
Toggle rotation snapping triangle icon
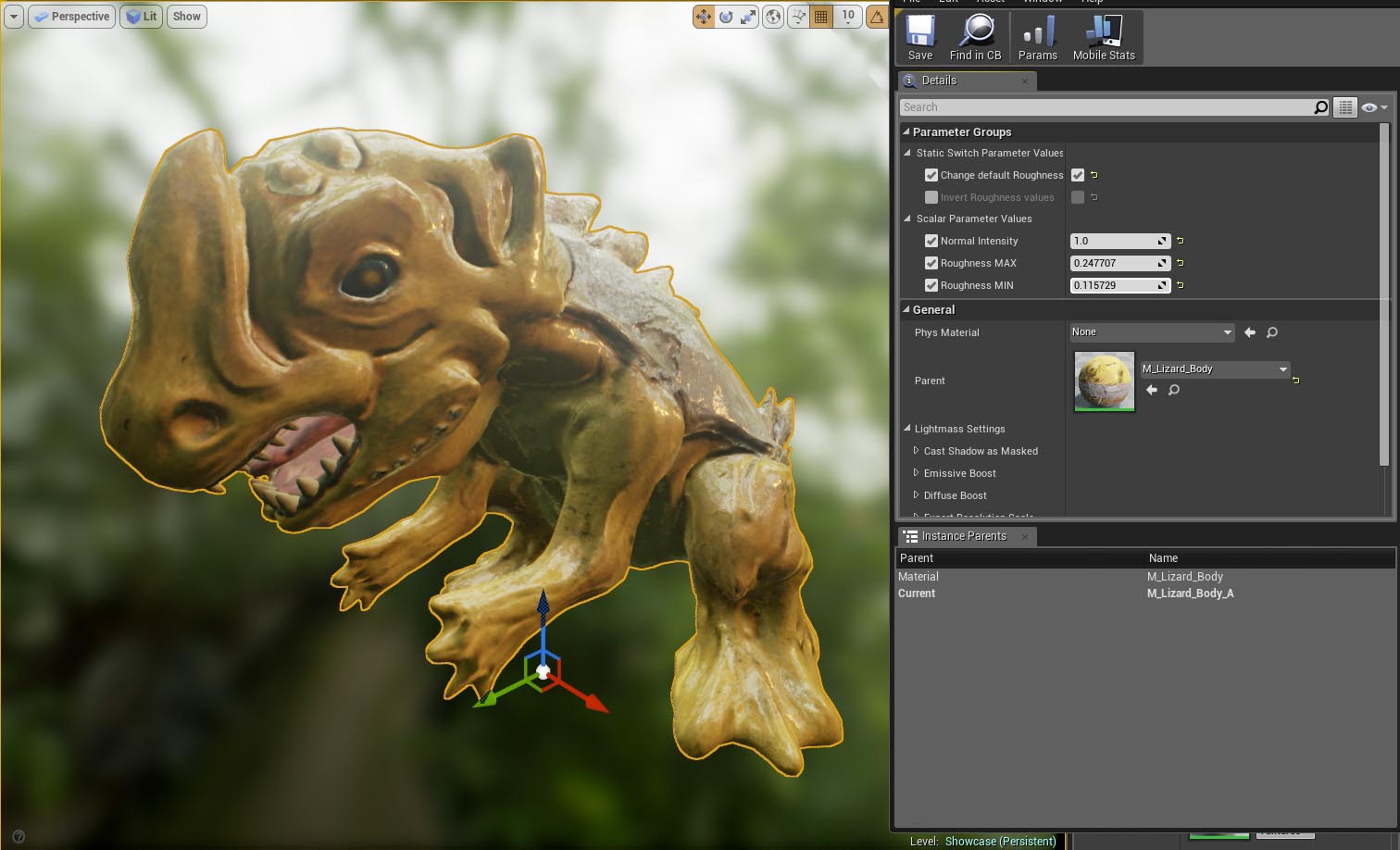(876, 17)
